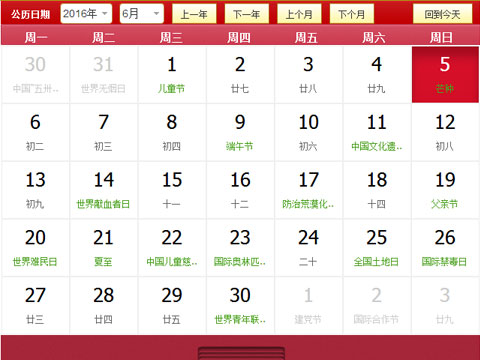480x360 pixels.
Task: Click the 上一年 button
Action: [194, 14]
